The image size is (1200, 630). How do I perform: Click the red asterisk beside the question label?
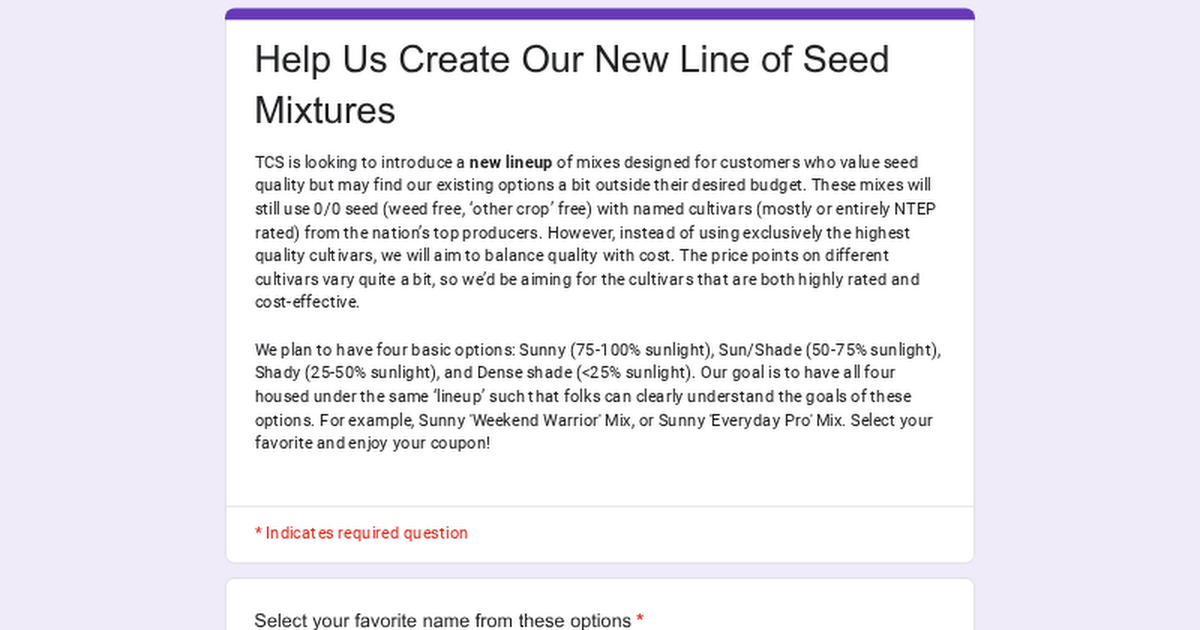[x=639, y=620]
